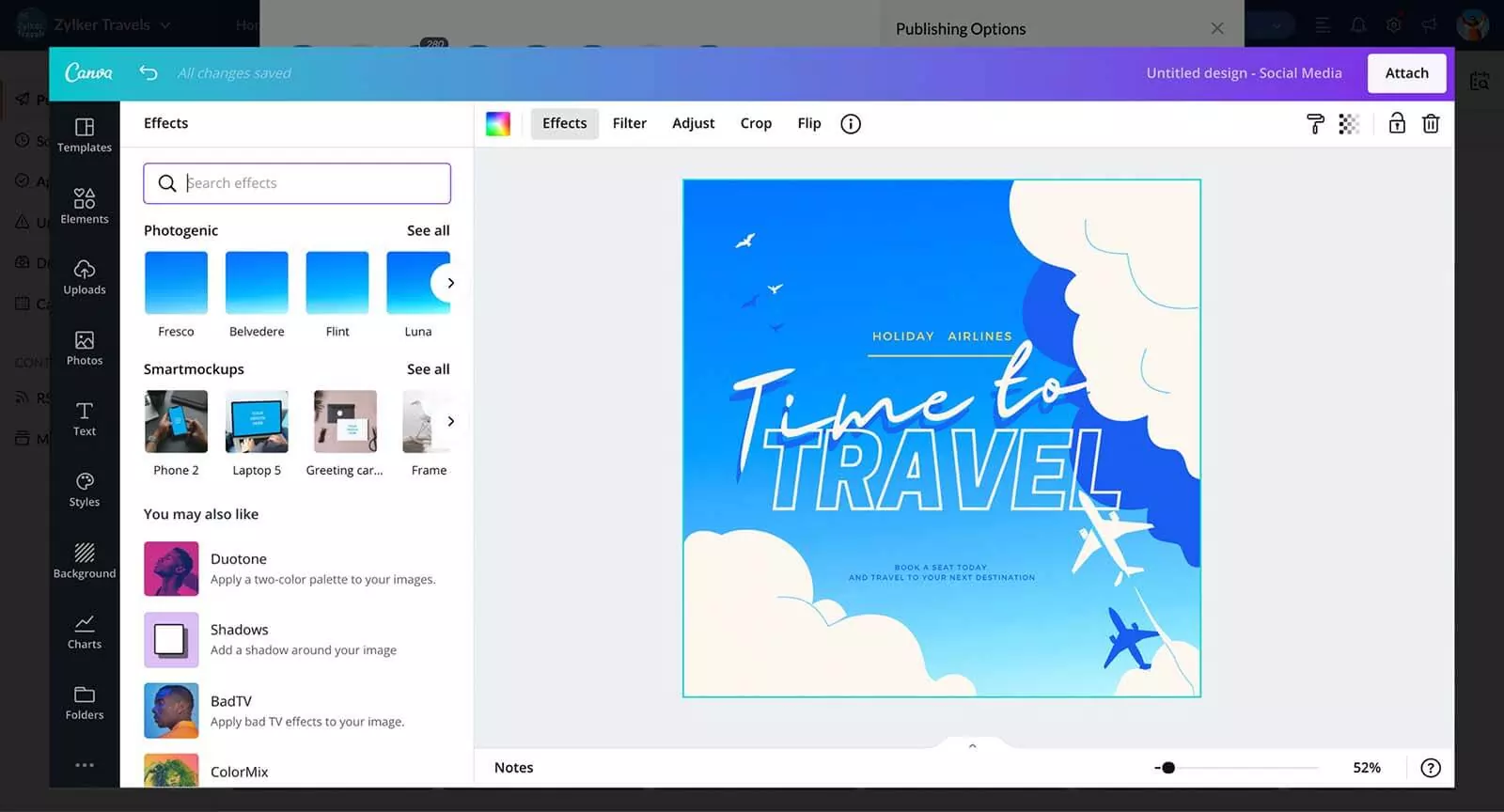Show next Smartmockups with arrow
1504x812 pixels.
[x=450, y=421]
